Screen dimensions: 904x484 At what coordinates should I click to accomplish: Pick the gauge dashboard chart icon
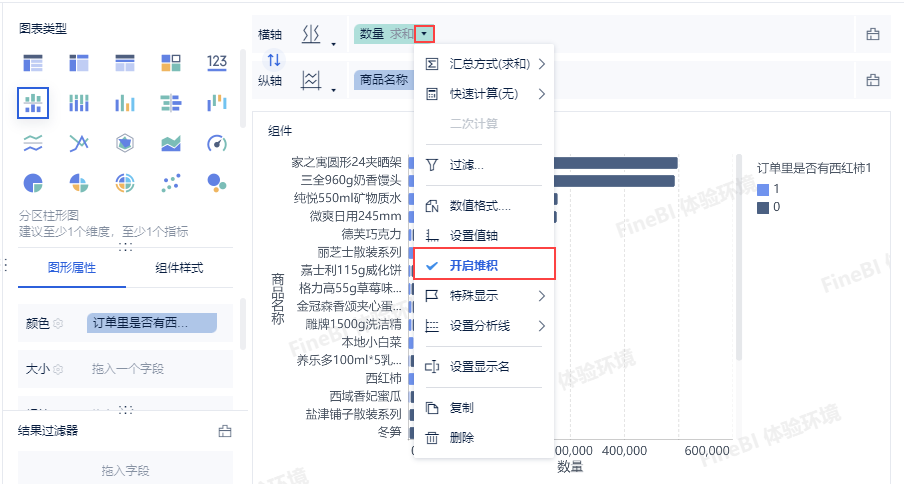coord(217,143)
